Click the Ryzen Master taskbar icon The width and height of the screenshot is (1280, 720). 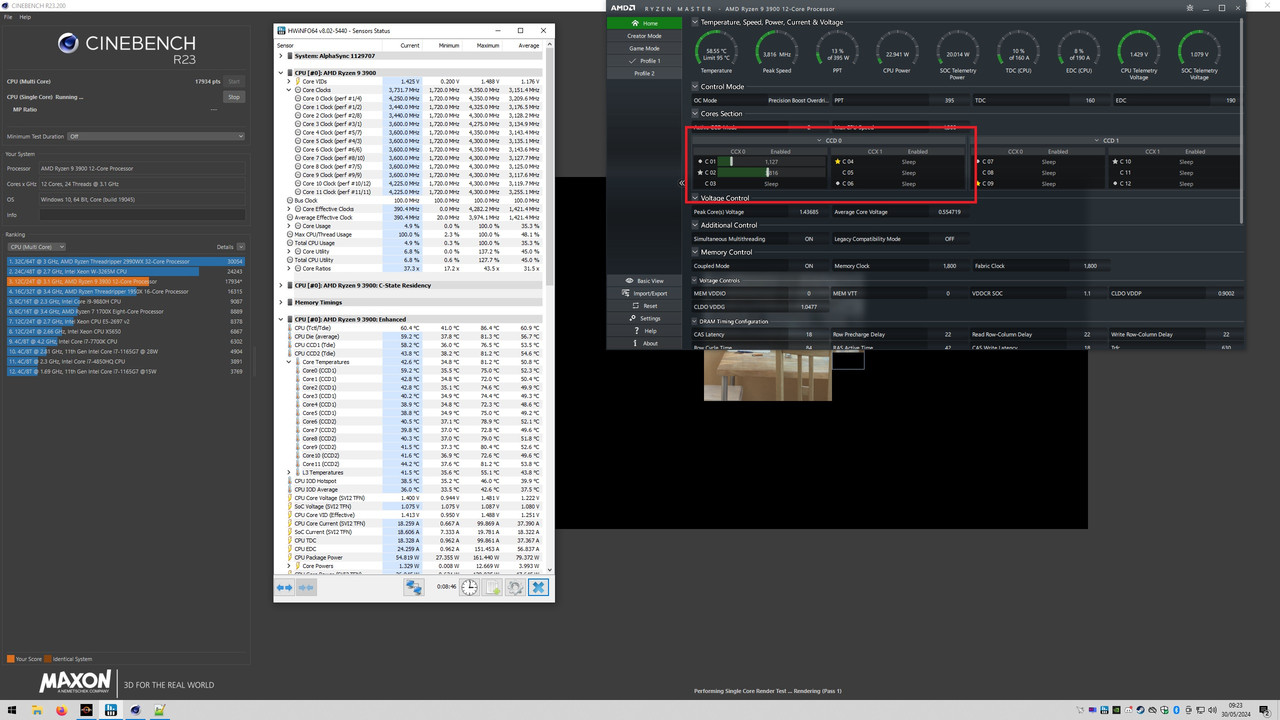coord(86,709)
